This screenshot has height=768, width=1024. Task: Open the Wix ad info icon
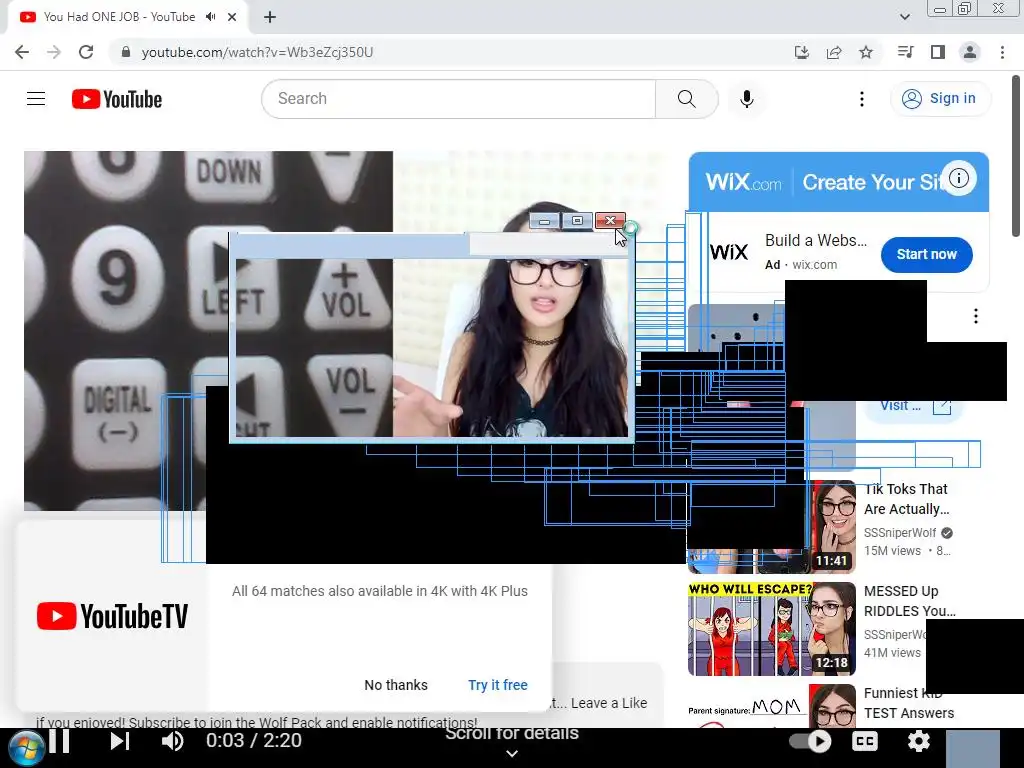(959, 178)
